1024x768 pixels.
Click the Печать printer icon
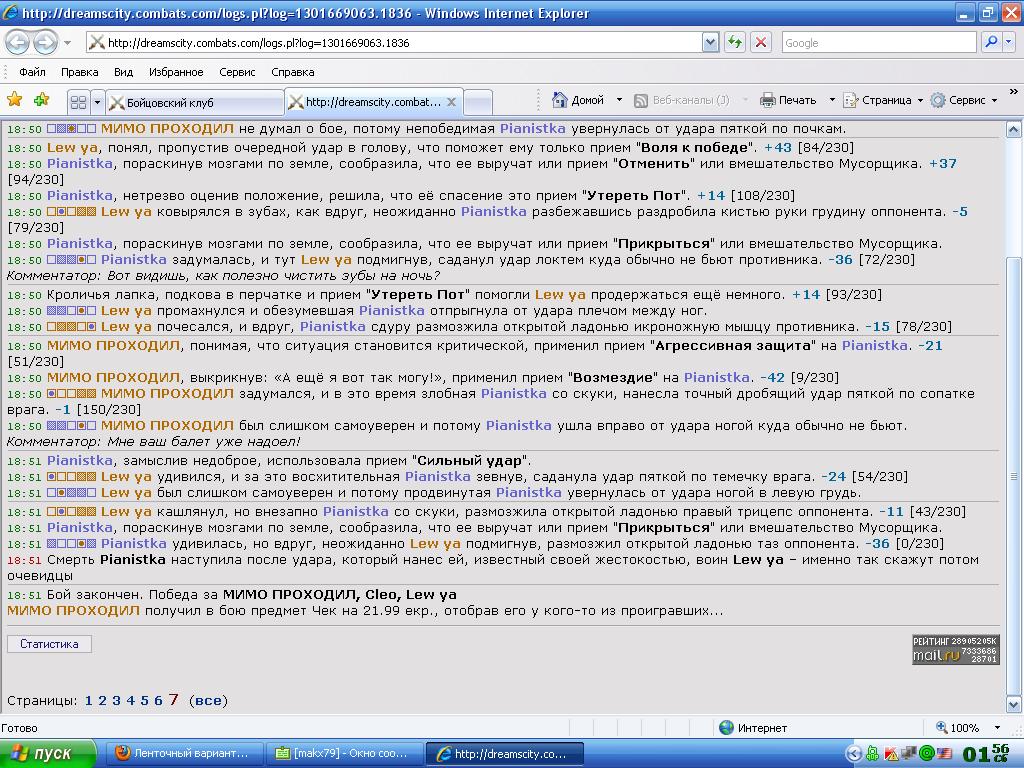coord(768,100)
